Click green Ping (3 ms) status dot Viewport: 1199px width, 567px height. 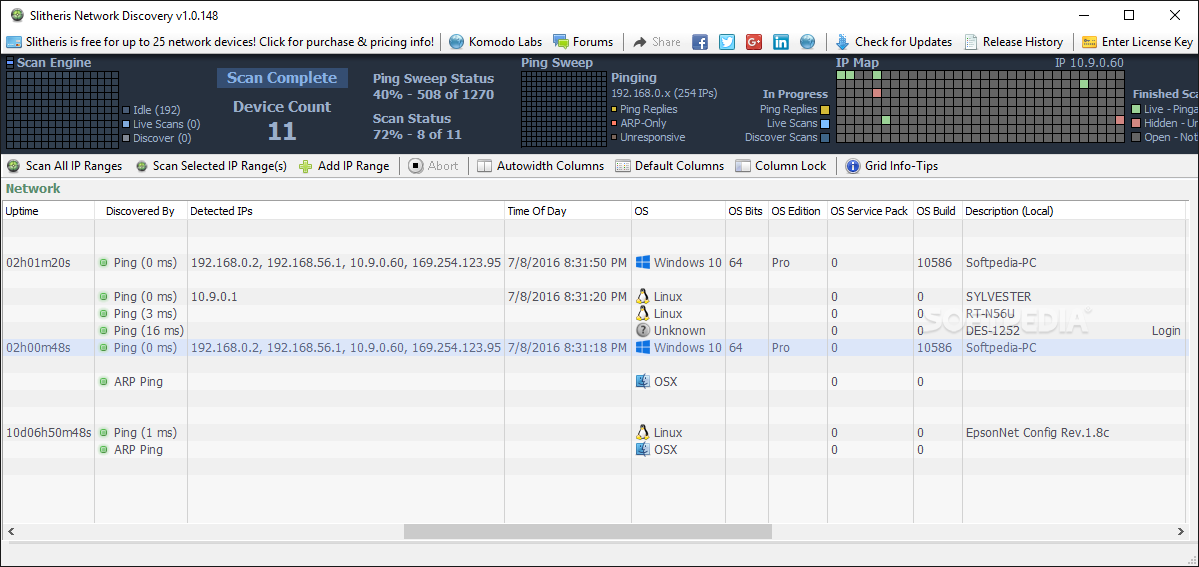(x=104, y=314)
